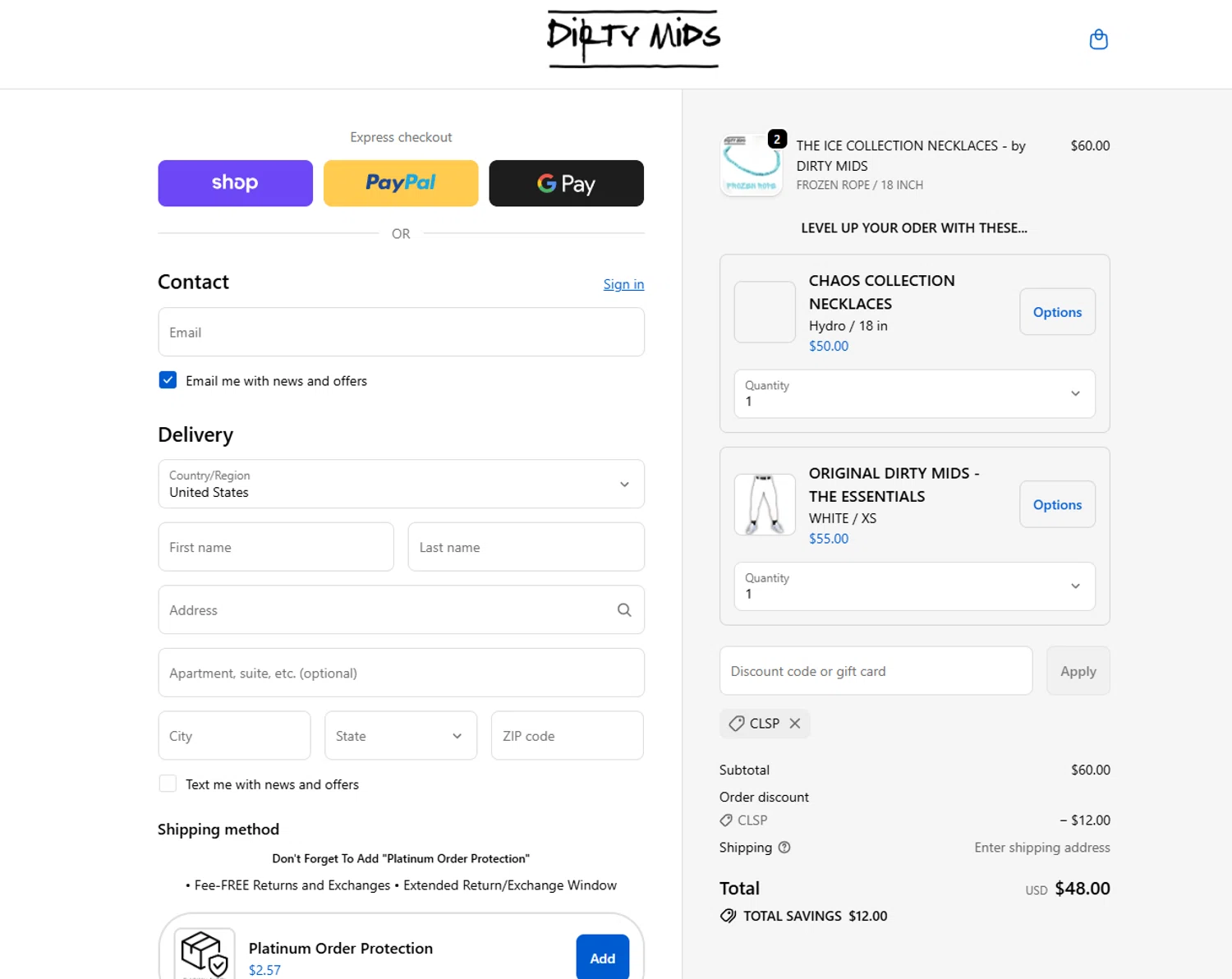Pay with PayPal express button
Image resolution: width=1232 pixels, height=979 pixels.
coord(401,183)
